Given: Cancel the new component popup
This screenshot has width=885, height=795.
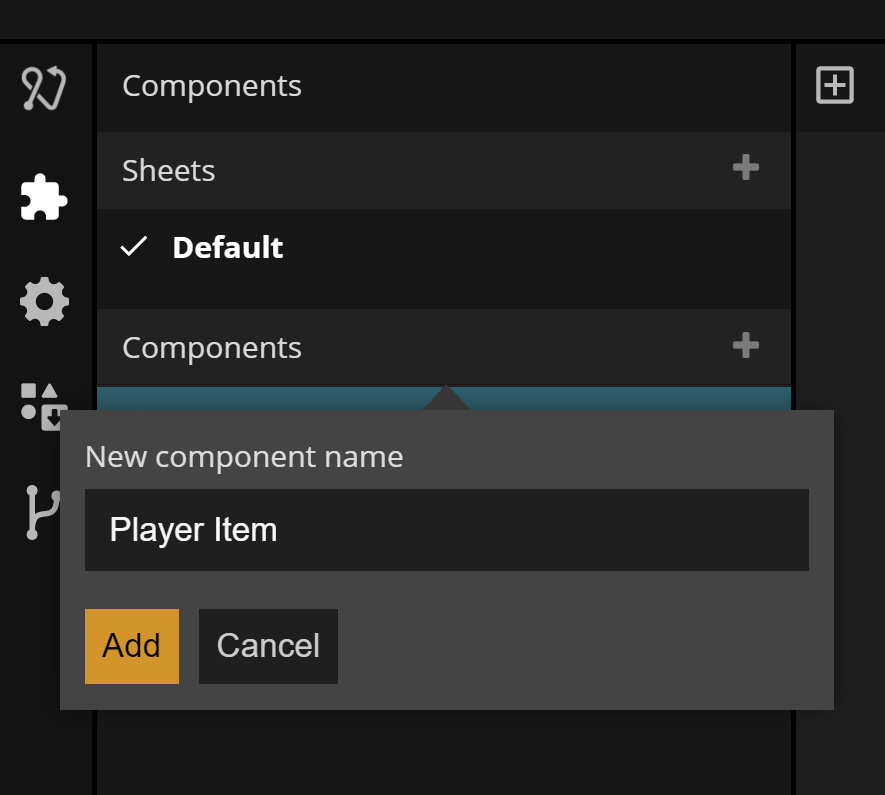Looking at the screenshot, I should [x=268, y=646].
